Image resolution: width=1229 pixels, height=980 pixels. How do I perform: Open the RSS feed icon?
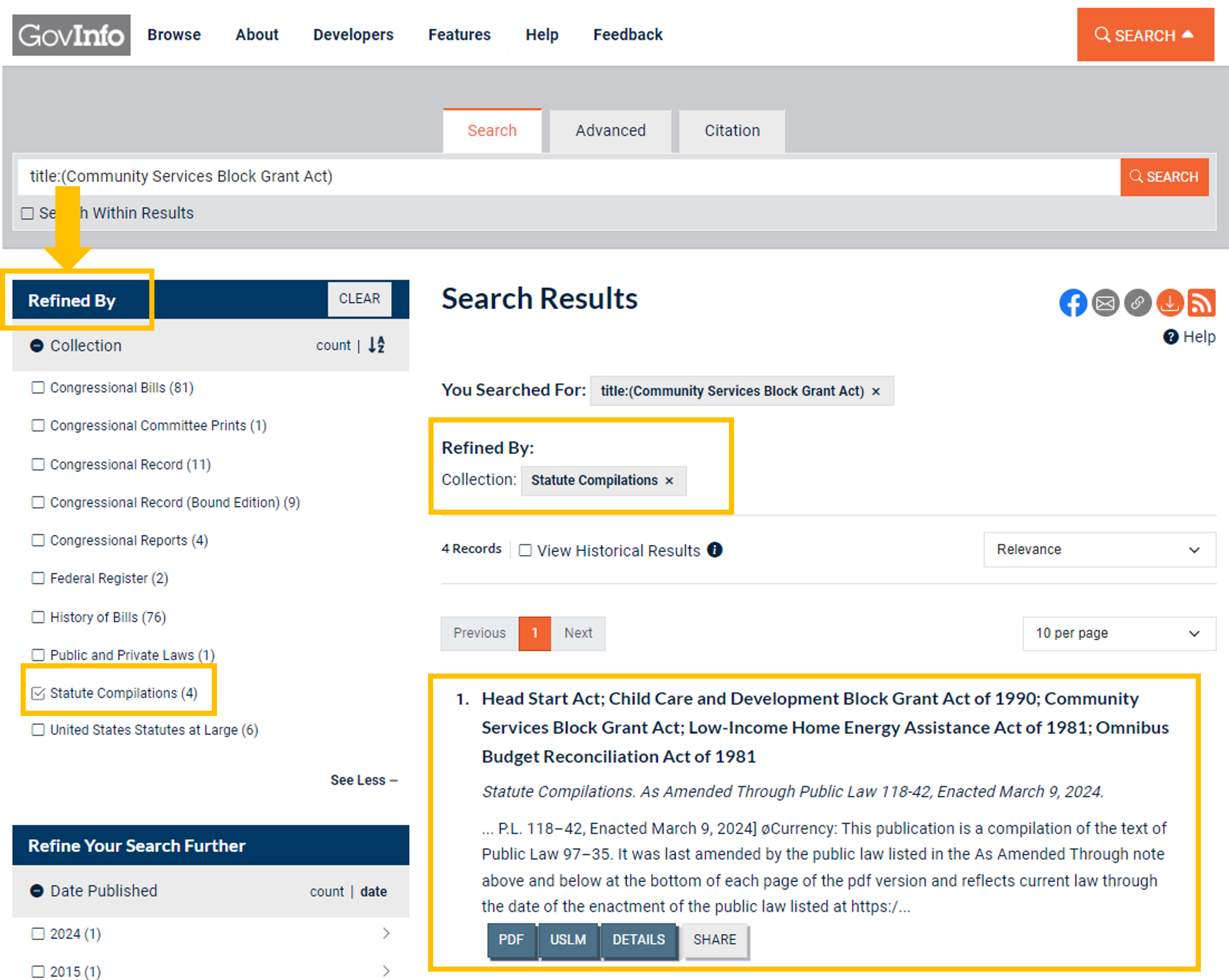click(1201, 303)
